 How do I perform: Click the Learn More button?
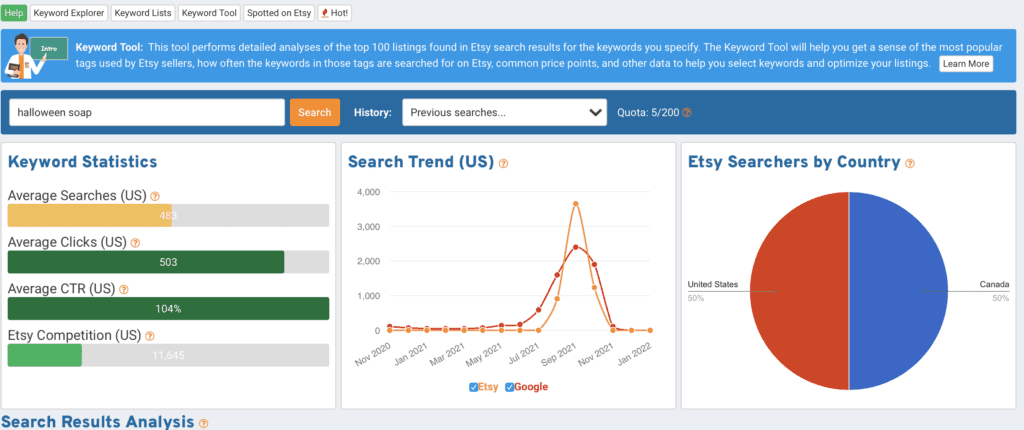tap(966, 64)
